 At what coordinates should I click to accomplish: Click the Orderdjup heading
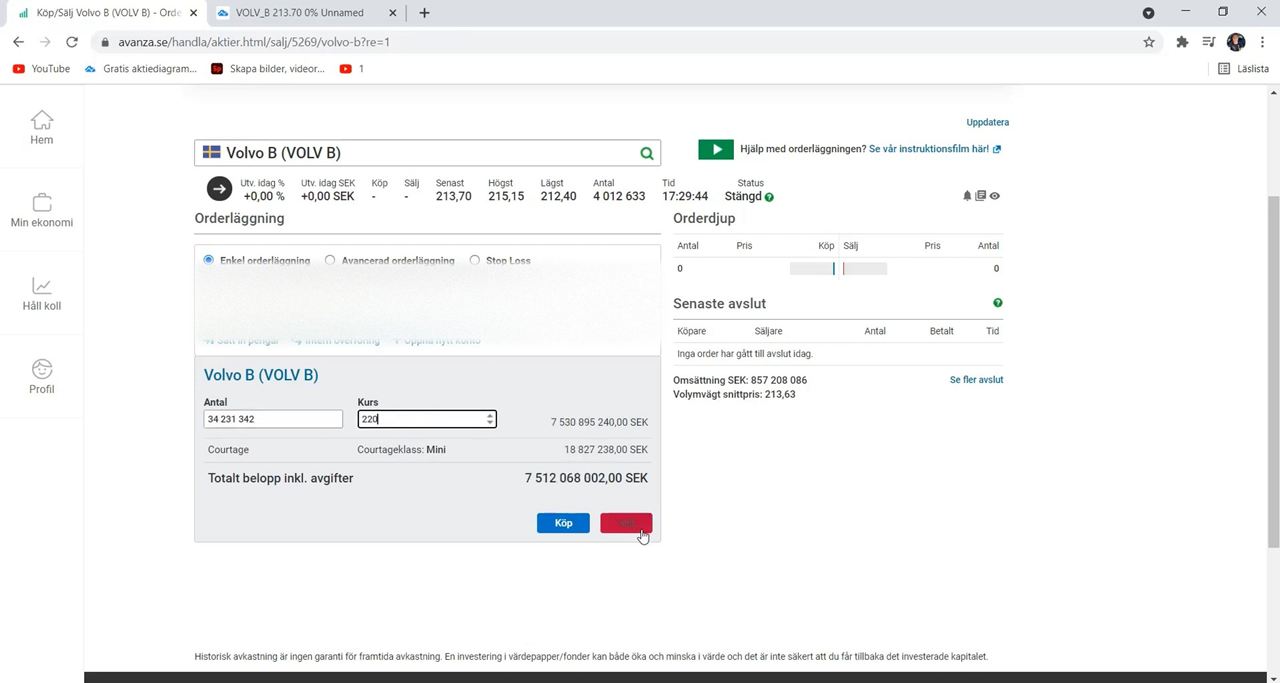click(704, 218)
